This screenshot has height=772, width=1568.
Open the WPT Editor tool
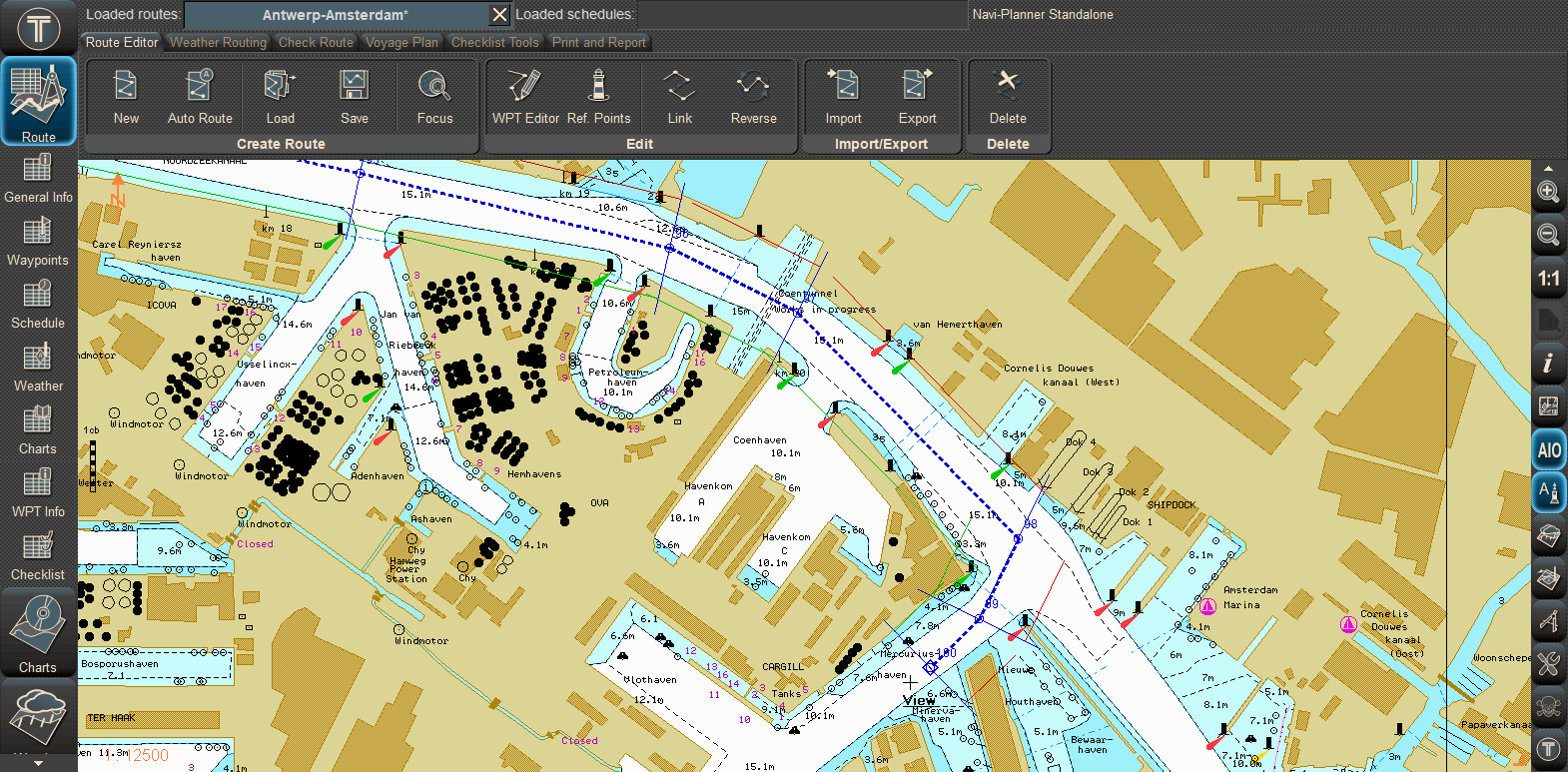pos(525,96)
